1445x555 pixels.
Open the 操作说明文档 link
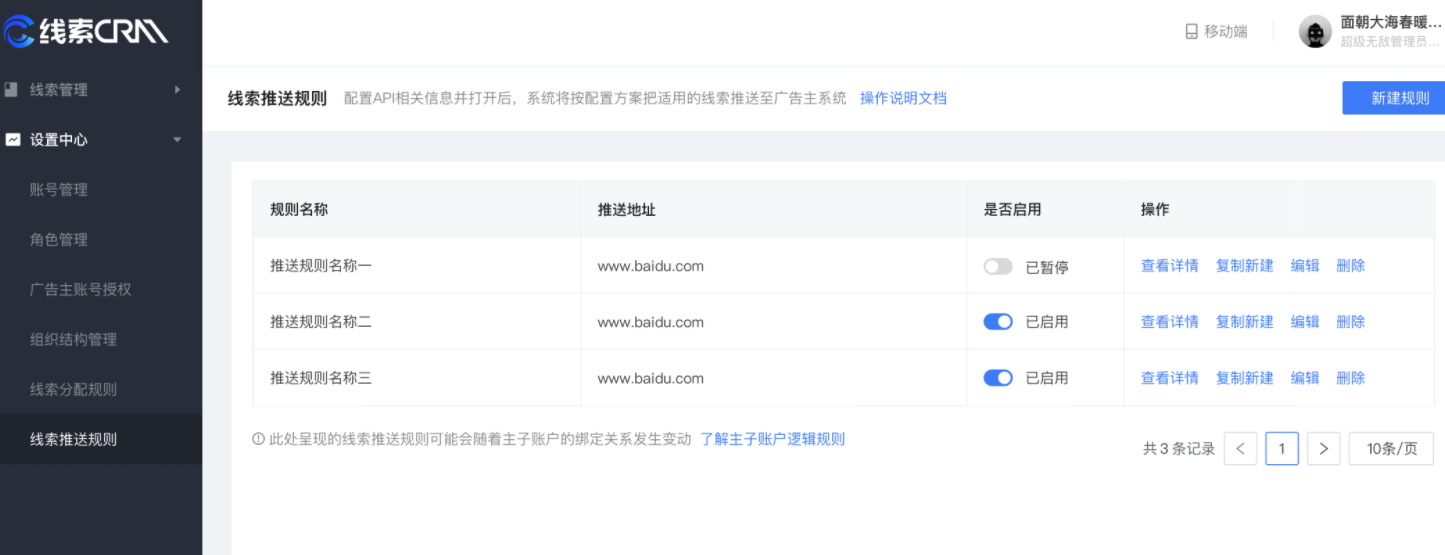pos(903,98)
